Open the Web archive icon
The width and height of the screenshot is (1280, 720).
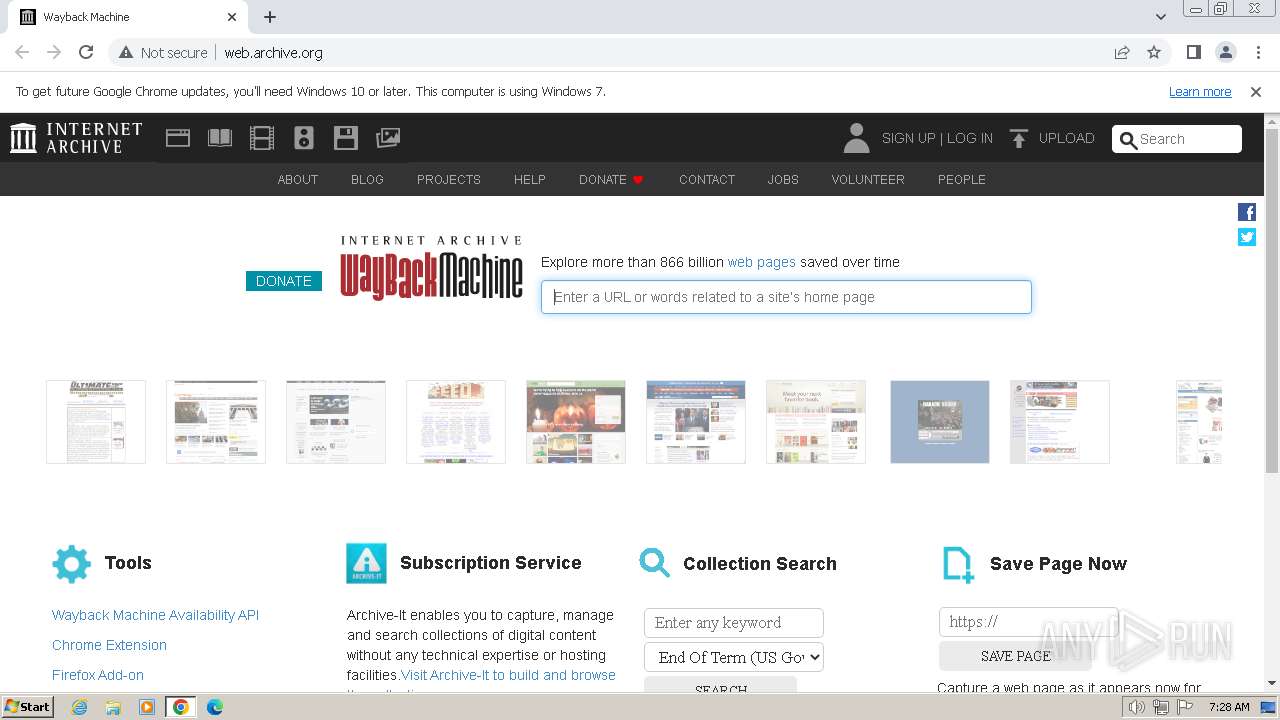pos(178,138)
